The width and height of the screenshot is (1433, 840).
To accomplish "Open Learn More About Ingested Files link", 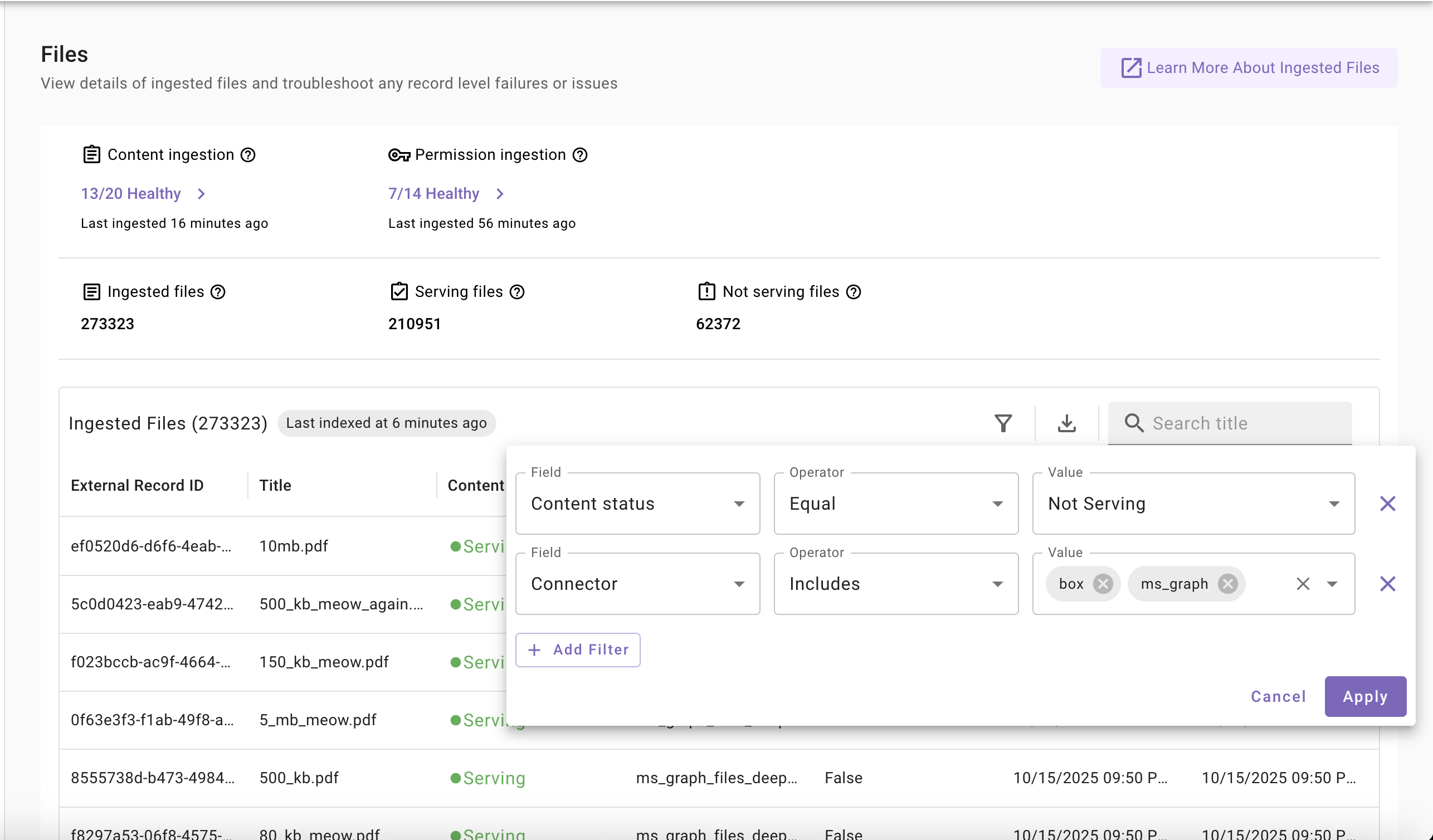I will tap(1249, 67).
